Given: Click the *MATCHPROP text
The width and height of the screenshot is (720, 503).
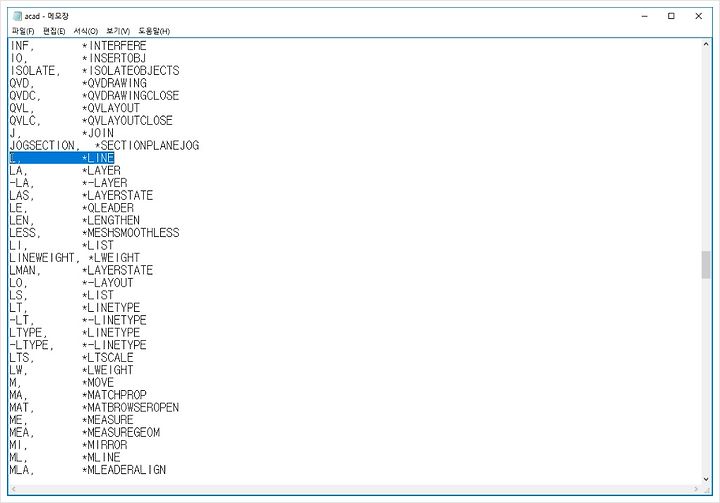Looking at the screenshot, I should coord(114,395).
